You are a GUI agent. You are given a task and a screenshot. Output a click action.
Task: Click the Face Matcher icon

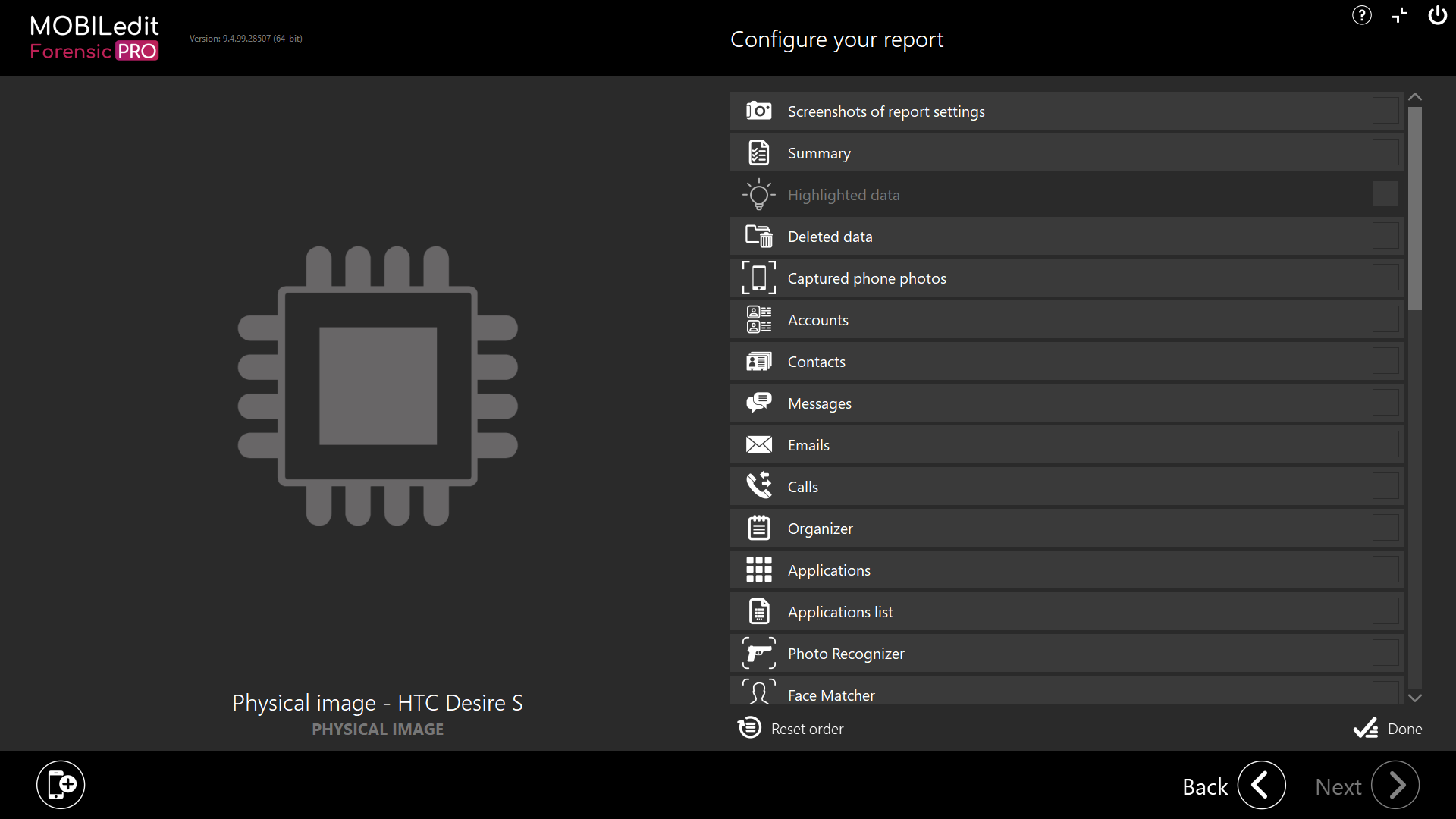click(x=759, y=694)
